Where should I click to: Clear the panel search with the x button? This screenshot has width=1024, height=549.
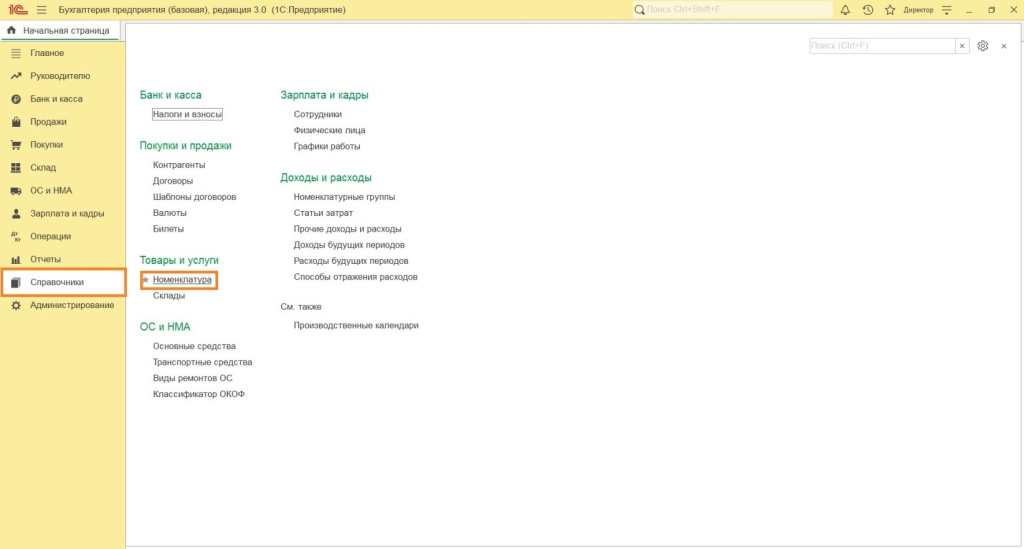point(962,46)
